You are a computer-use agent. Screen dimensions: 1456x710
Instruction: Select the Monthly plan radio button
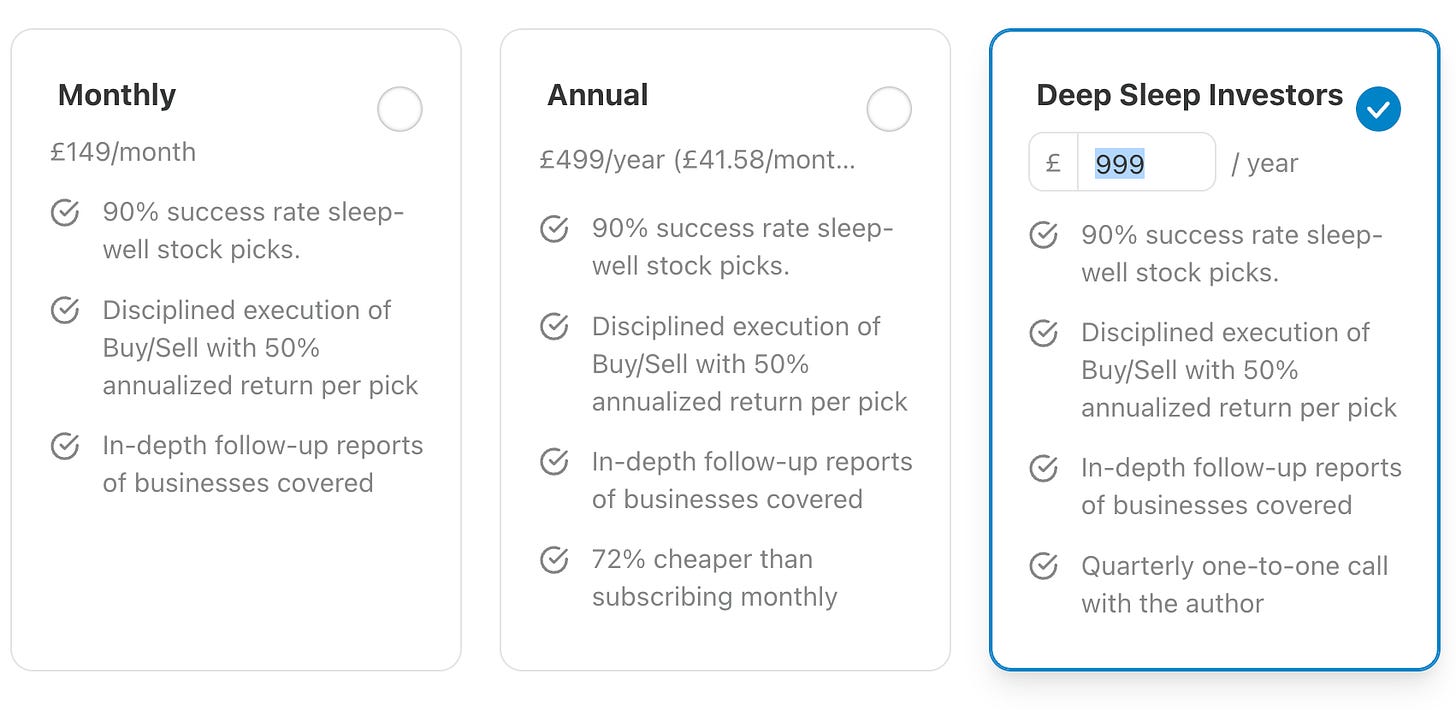399,109
